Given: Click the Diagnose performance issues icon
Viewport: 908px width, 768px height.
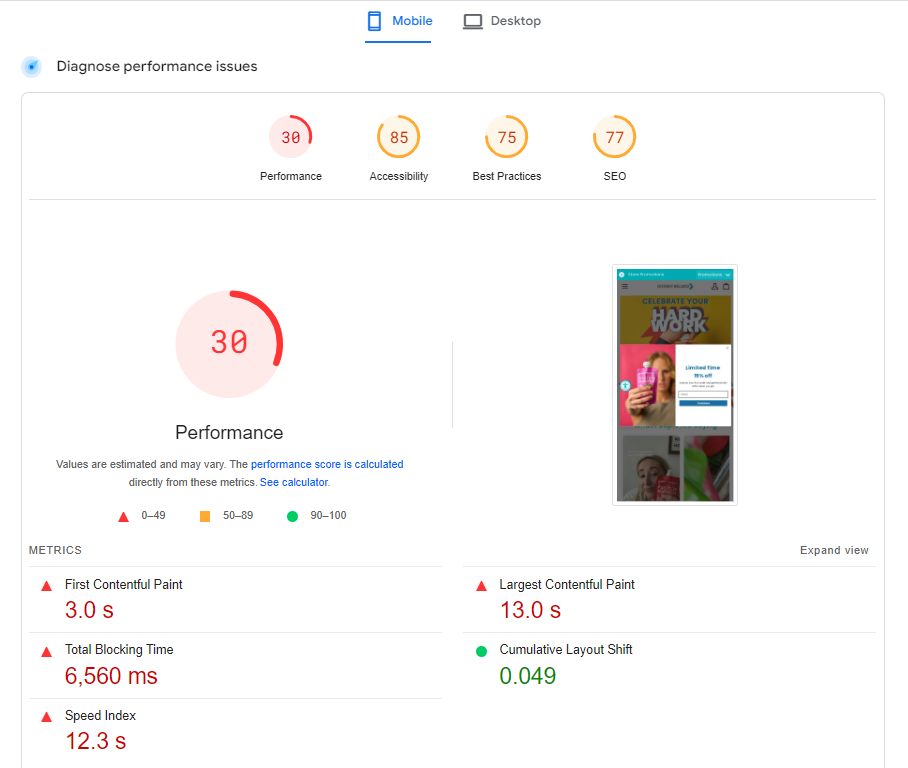Looking at the screenshot, I should (x=32, y=67).
